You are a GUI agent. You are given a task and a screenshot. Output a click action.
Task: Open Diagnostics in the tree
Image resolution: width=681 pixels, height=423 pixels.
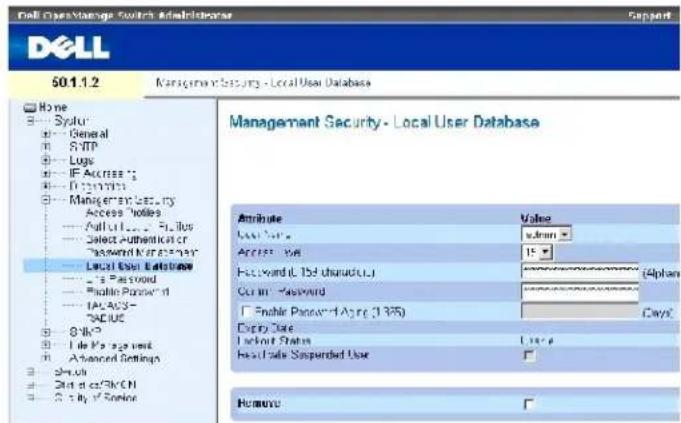[98, 186]
